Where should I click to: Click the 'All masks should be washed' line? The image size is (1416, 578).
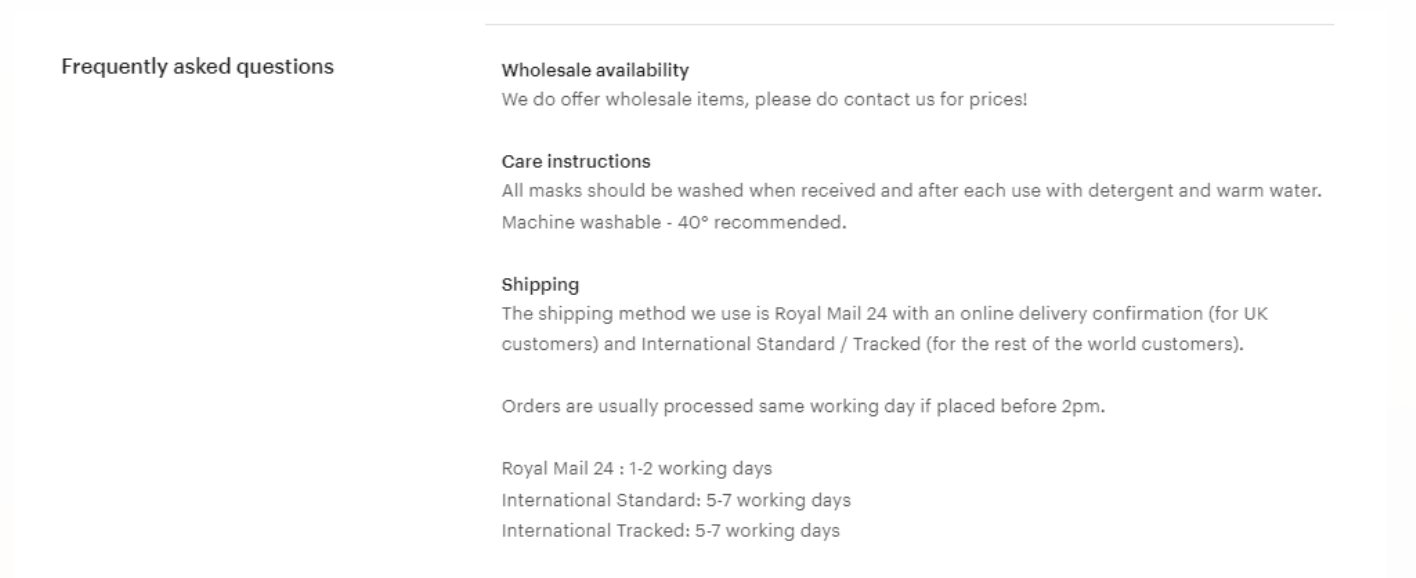(912, 190)
